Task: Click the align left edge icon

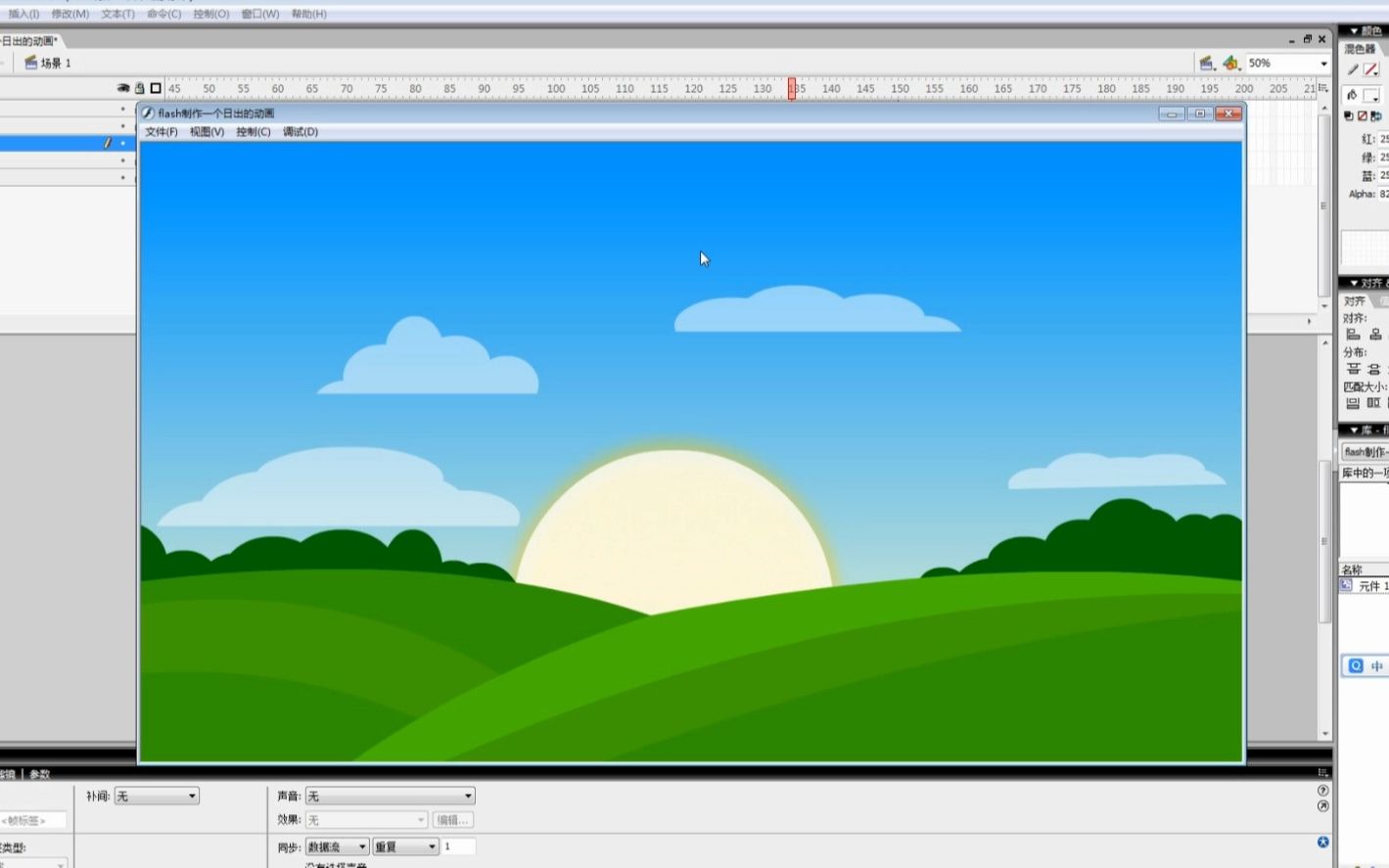Action: point(1353,335)
